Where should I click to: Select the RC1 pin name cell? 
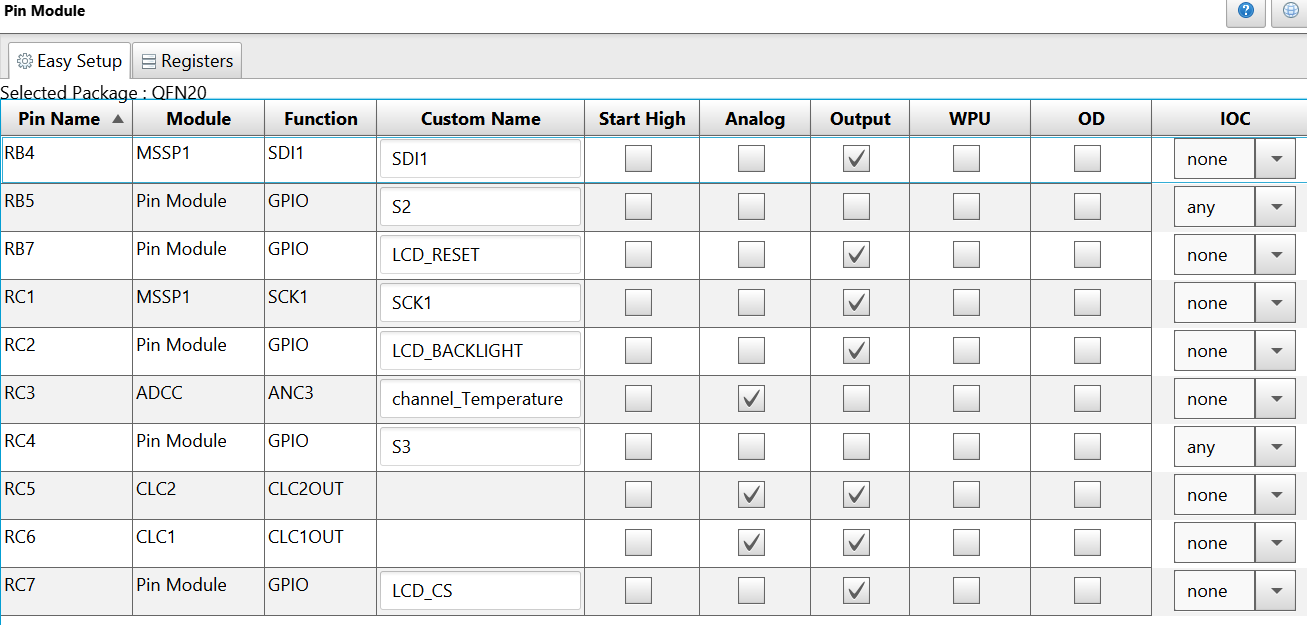click(66, 303)
